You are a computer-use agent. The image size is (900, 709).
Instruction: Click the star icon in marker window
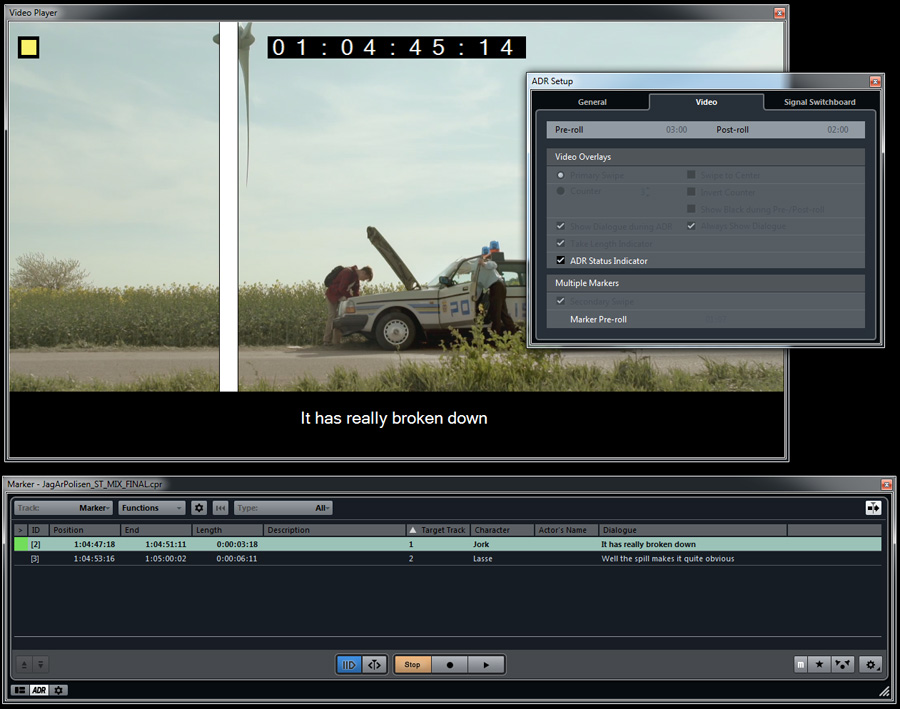[x=821, y=664]
